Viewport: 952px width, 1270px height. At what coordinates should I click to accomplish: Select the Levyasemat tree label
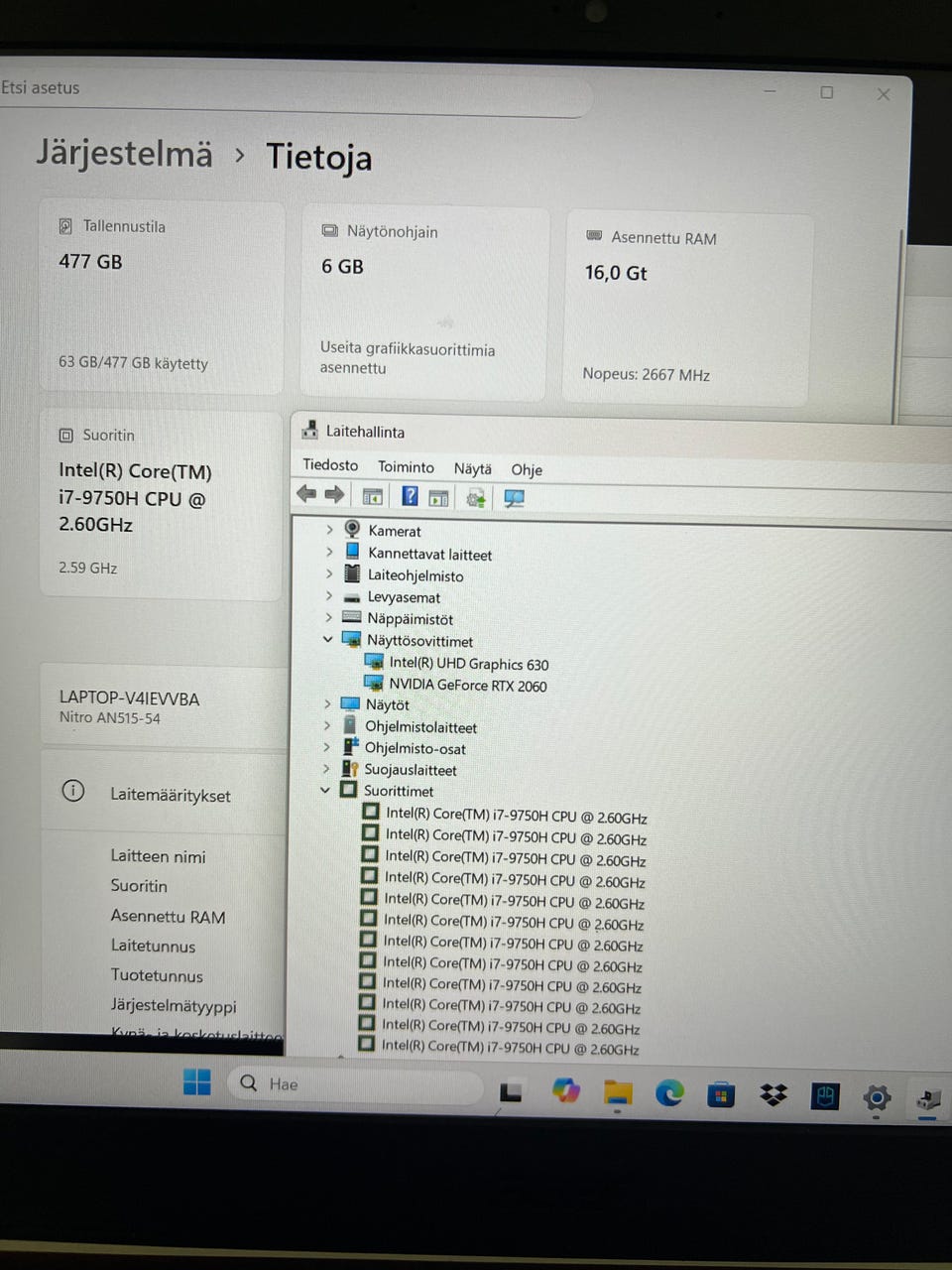point(404,597)
